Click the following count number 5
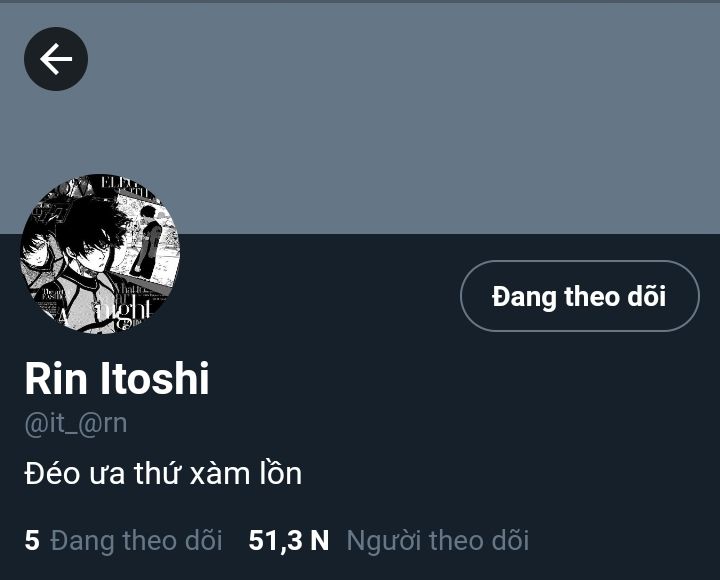Image resolution: width=720 pixels, height=580 pixels. pos(32,540)
